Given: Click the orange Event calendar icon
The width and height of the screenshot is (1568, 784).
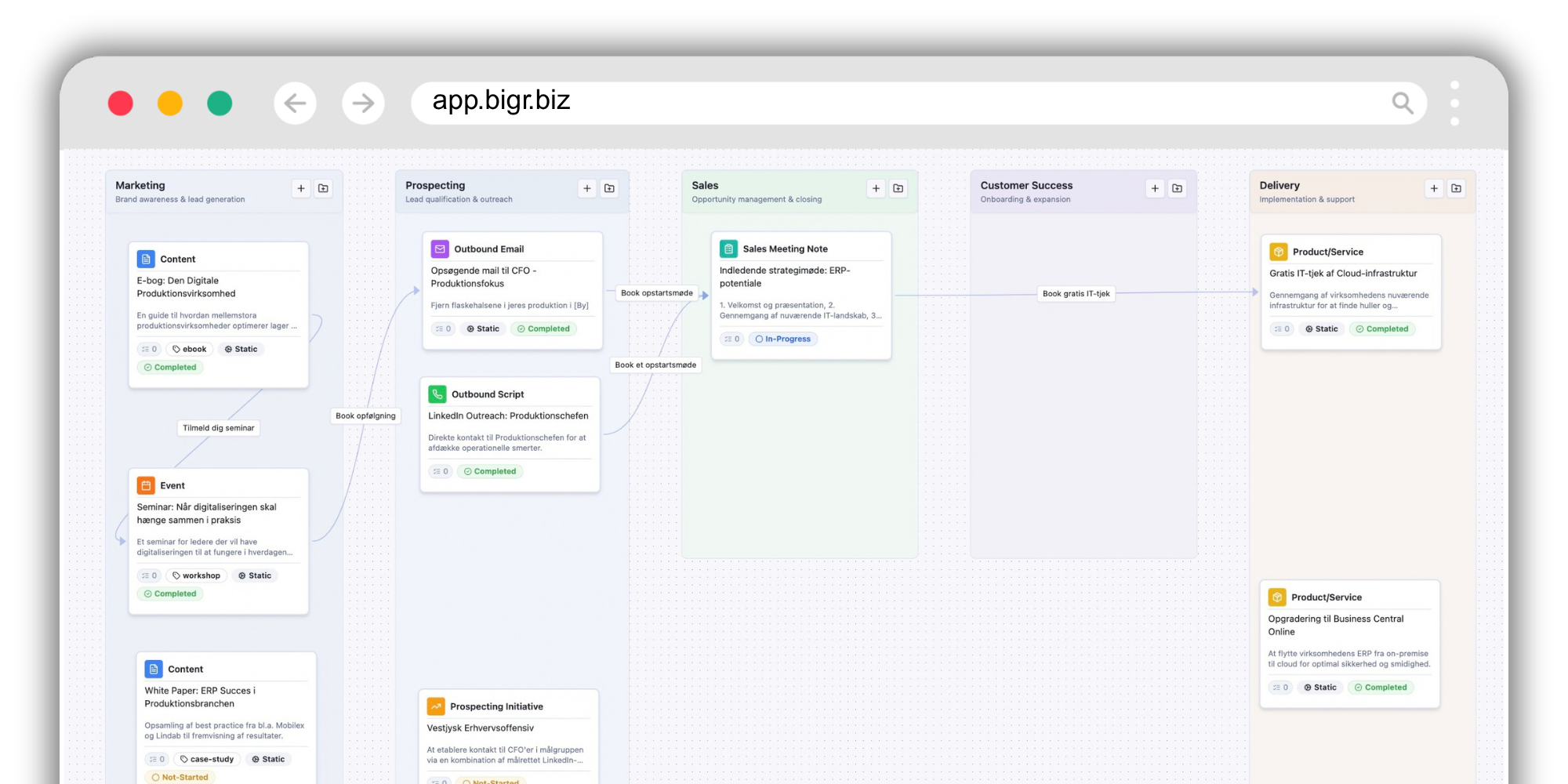Looking at the screenshot, I should [x=146, y=485].
